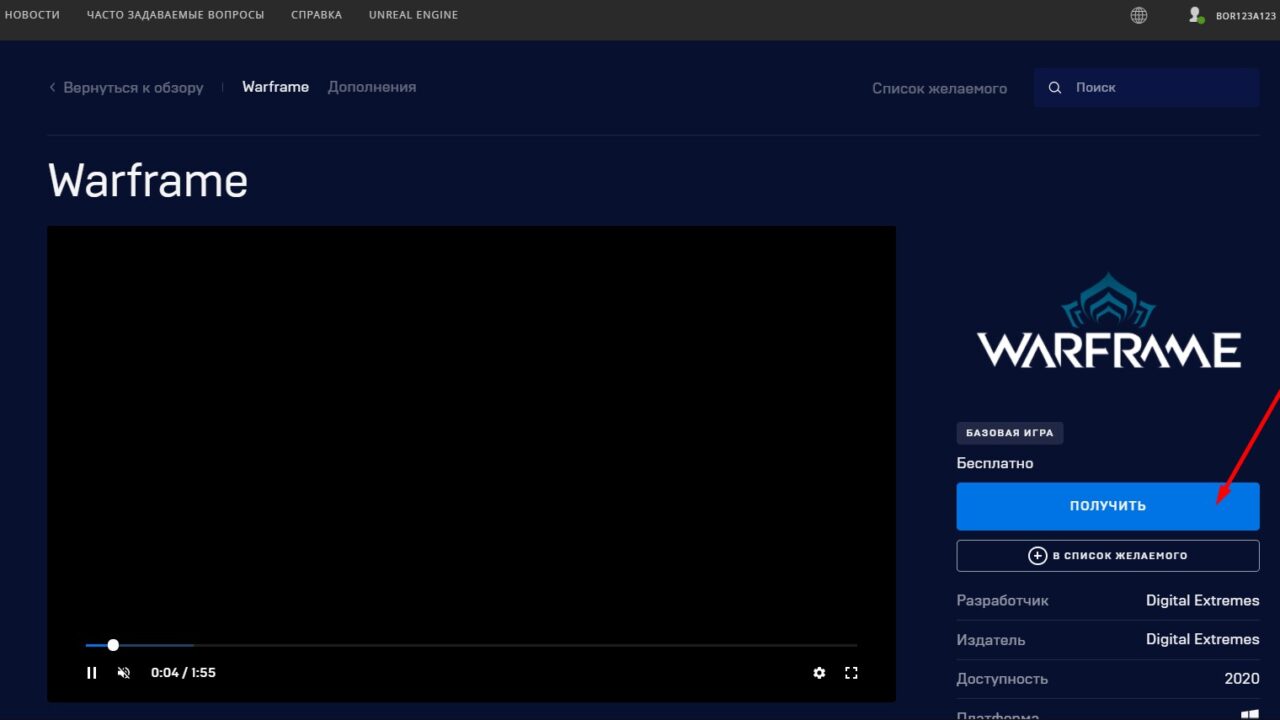Pause the Warframe trailer video
Image resolution: width=1280 pixels, height=720 pixels.
(92, 673)
